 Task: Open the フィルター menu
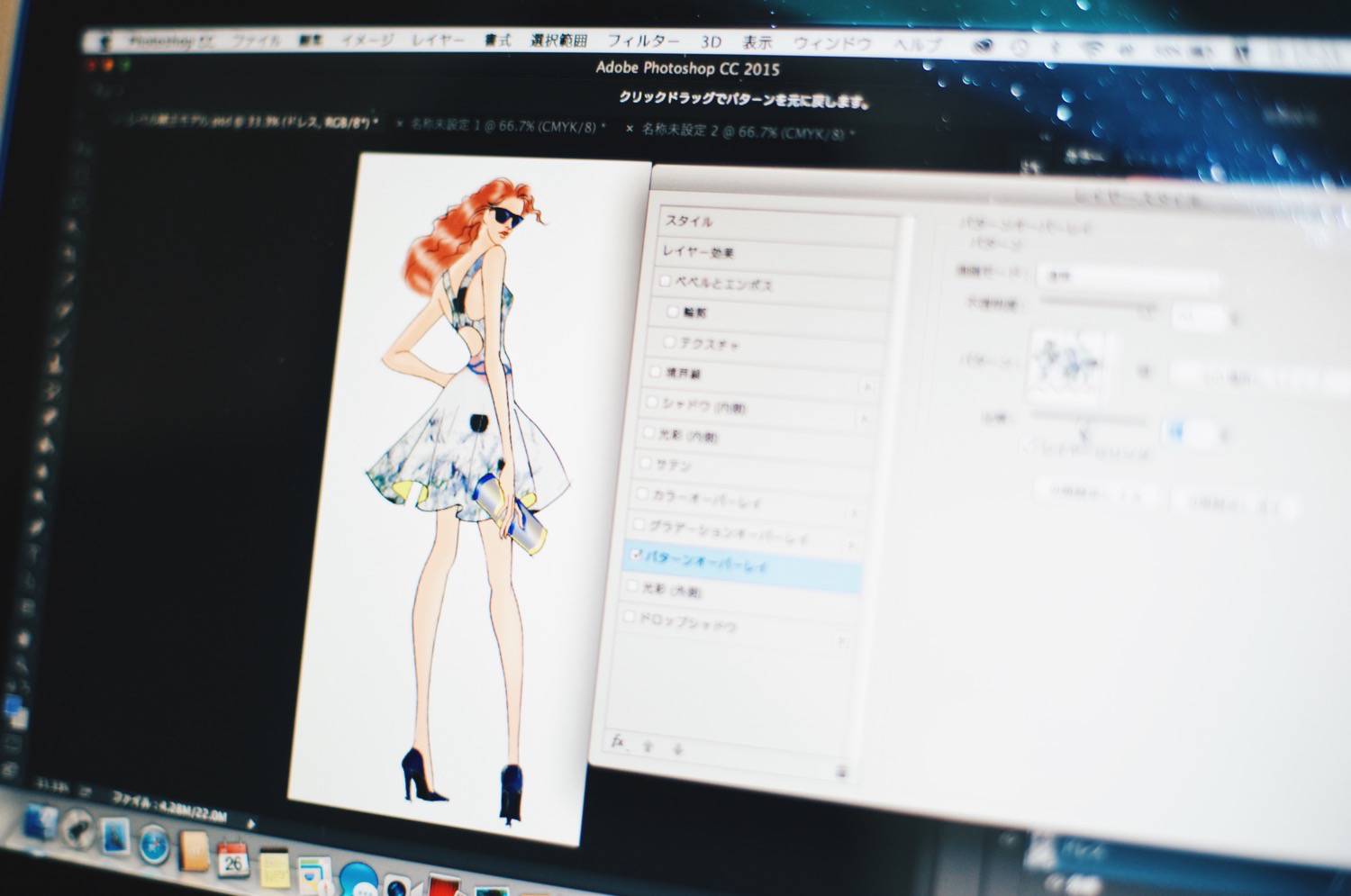pyautogui.click(x=643, y=41)
